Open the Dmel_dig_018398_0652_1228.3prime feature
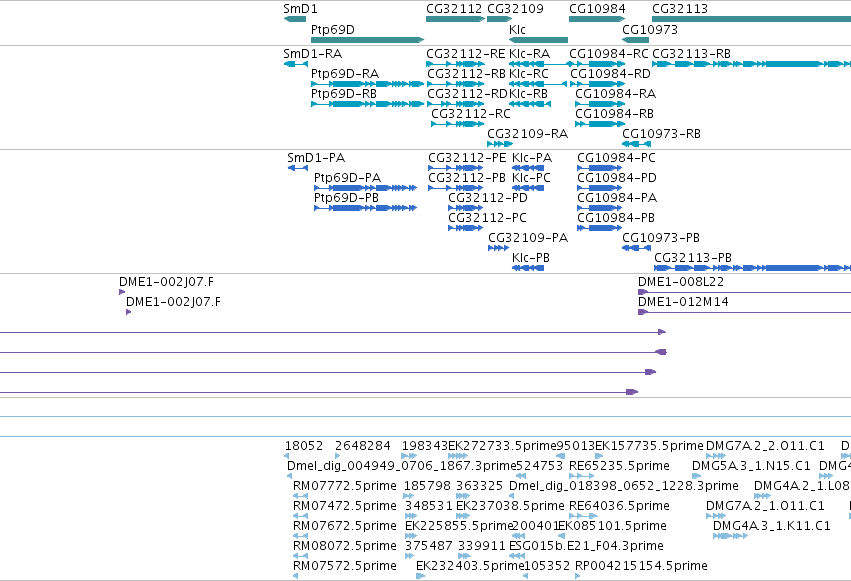The image size is (851, 581). point(512,496)
